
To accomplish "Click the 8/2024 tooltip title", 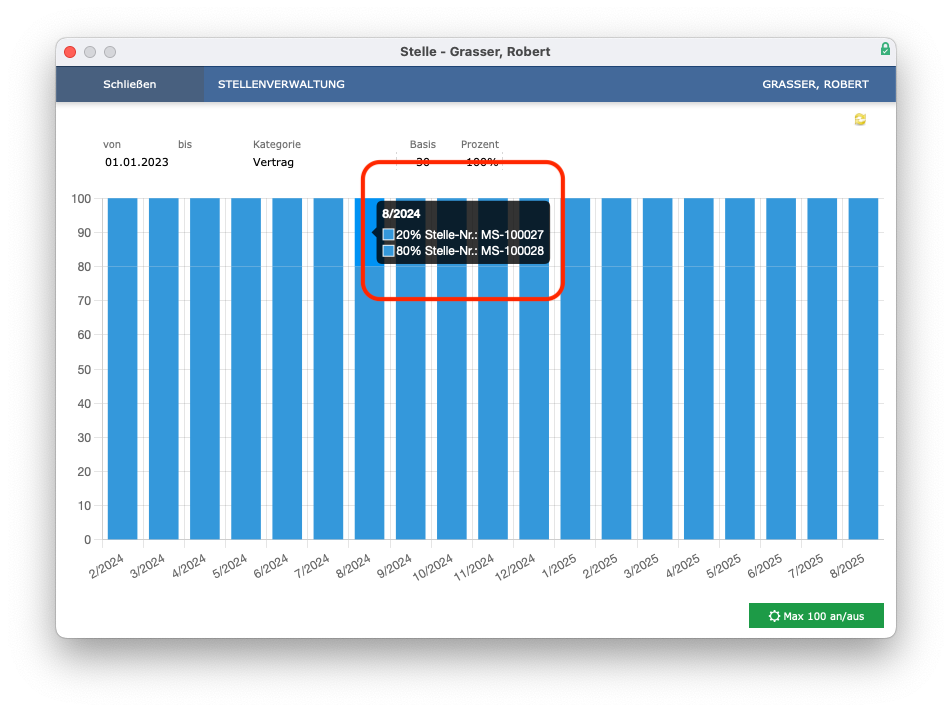I will (x=401, y=214).
